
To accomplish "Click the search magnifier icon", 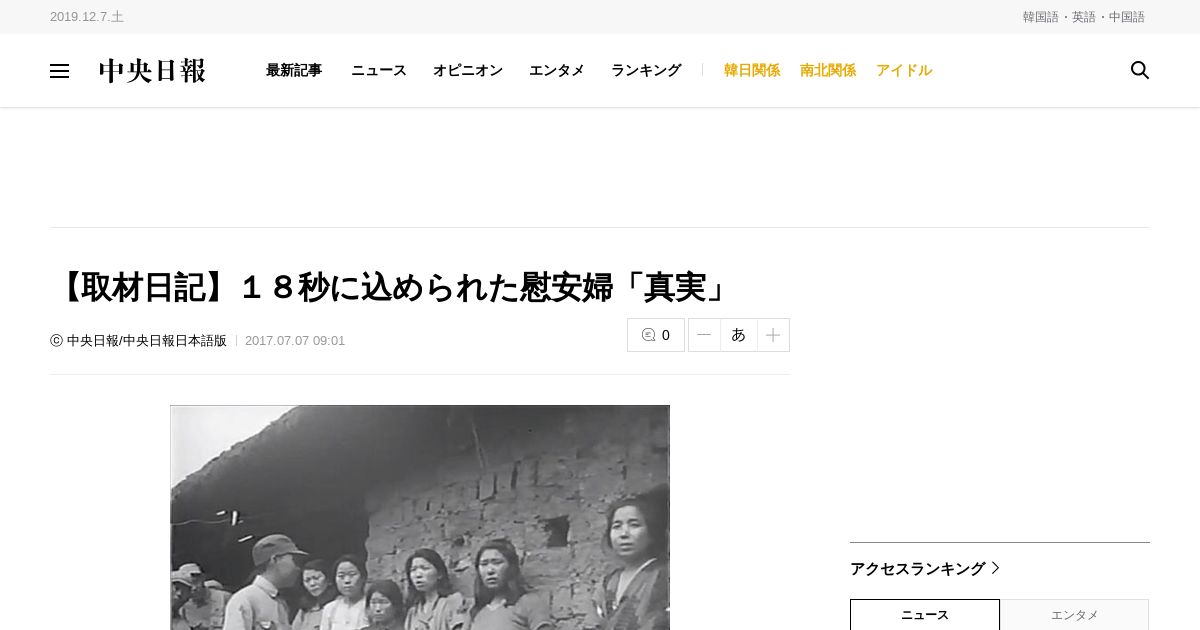I will [x=1139, y=70].
